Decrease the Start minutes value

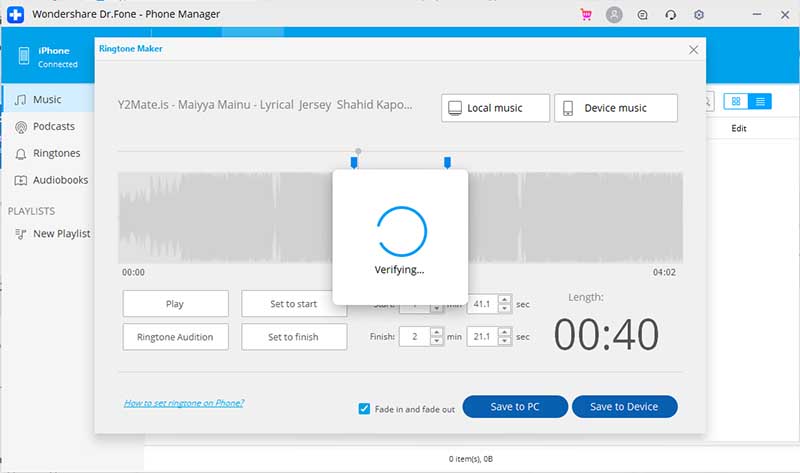[436, 309]
